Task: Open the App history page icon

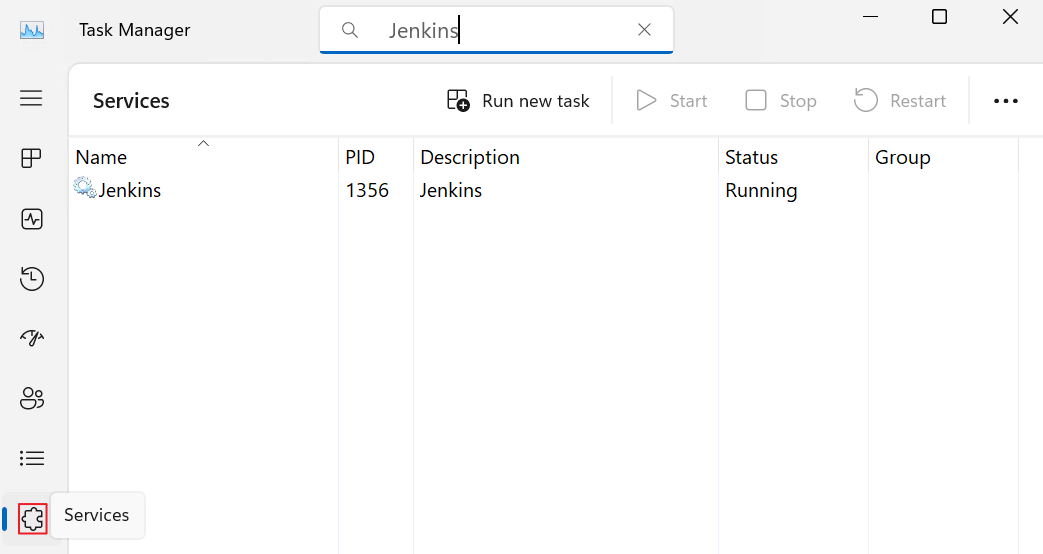Action: coord(31,279)
